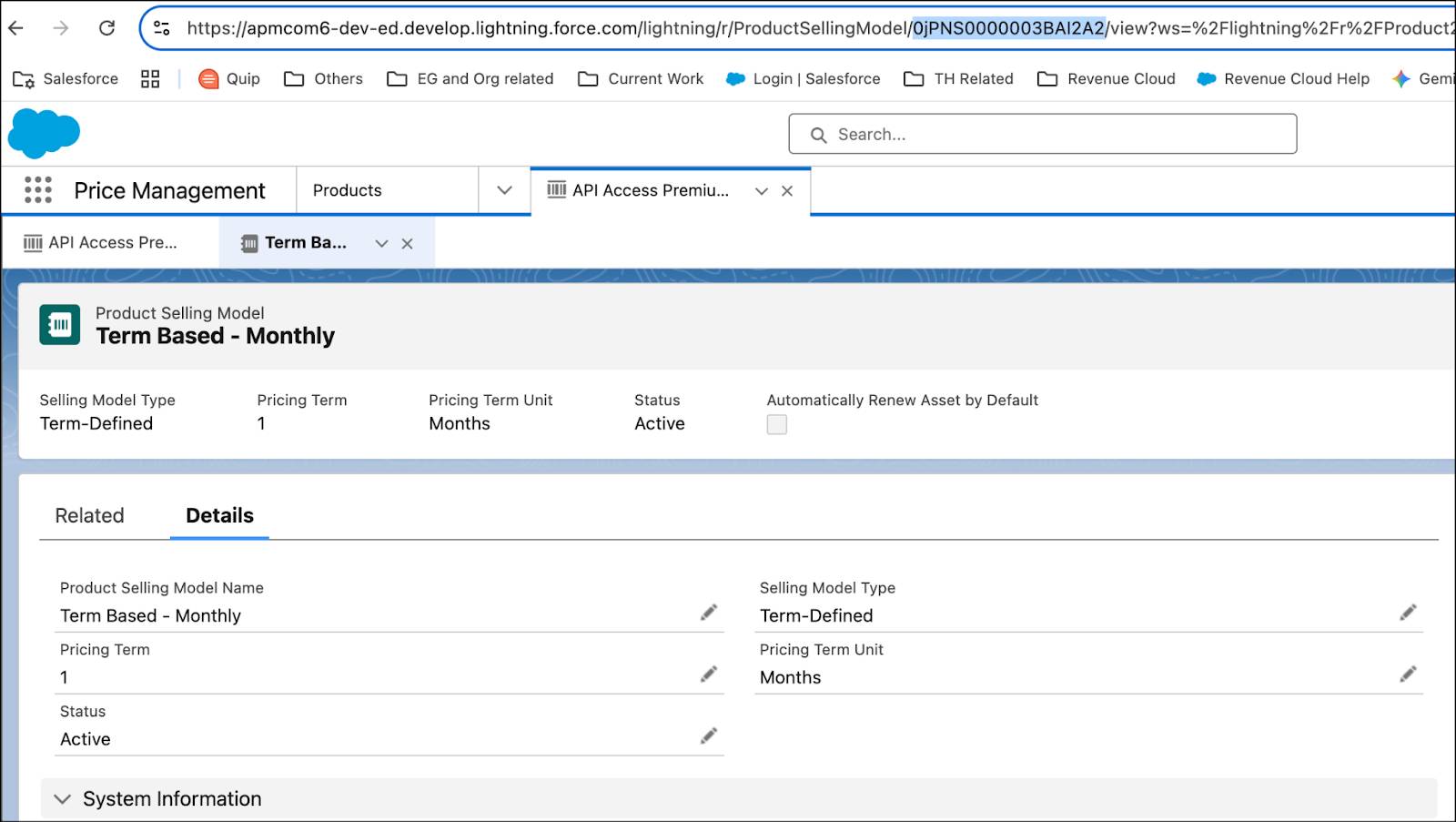Image resolution: width=1456 pixels, height=822 pixels.
Task: Open Others bookmark folder
Action: (x=323, y=79)
